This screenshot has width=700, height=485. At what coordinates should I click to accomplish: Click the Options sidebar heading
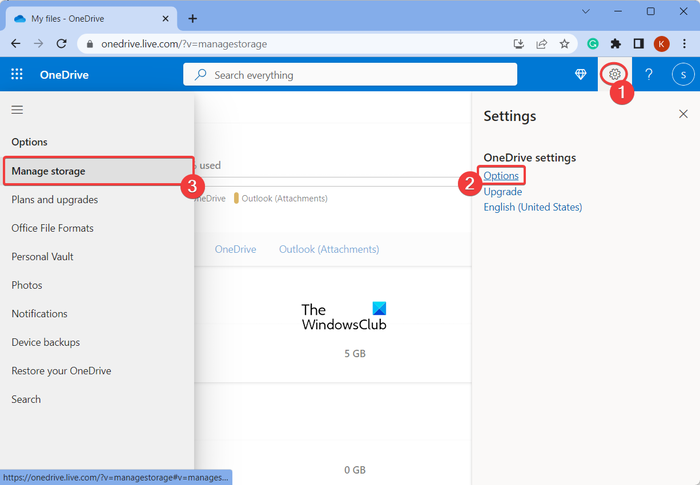coord(29,142)
